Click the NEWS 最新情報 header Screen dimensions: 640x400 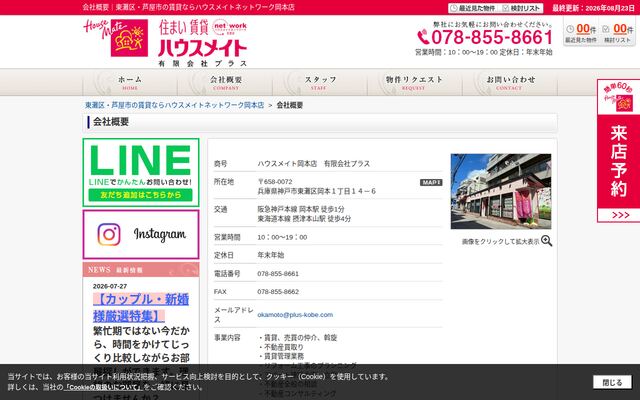[141, 269]
